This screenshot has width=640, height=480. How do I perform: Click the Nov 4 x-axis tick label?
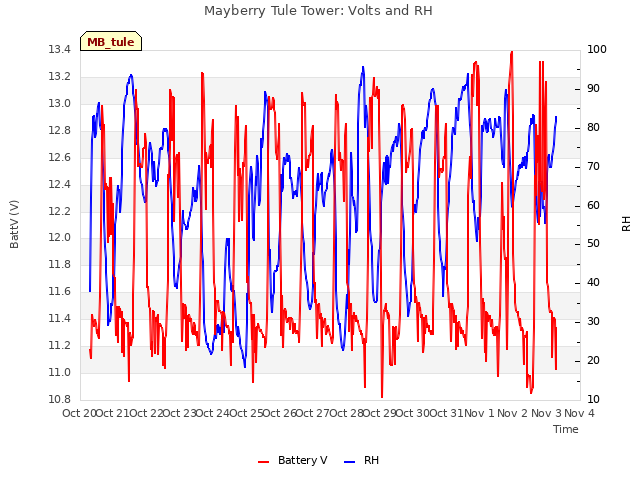pos(579,413)
